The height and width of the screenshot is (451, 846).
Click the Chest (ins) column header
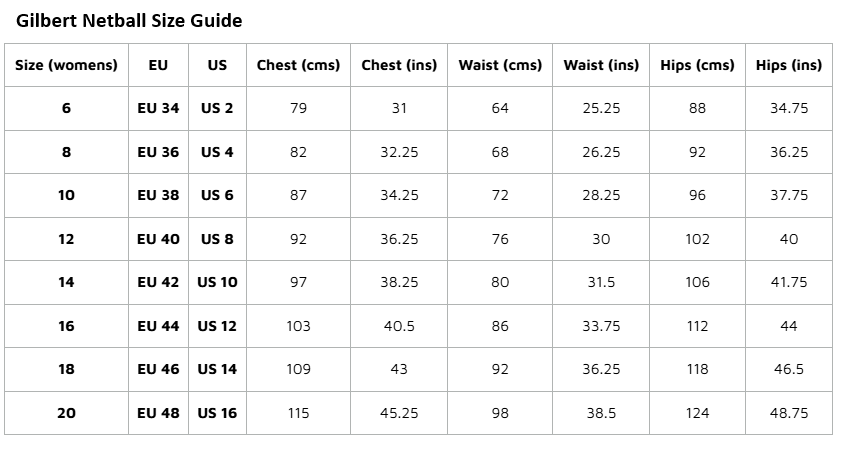click(399, 65)
